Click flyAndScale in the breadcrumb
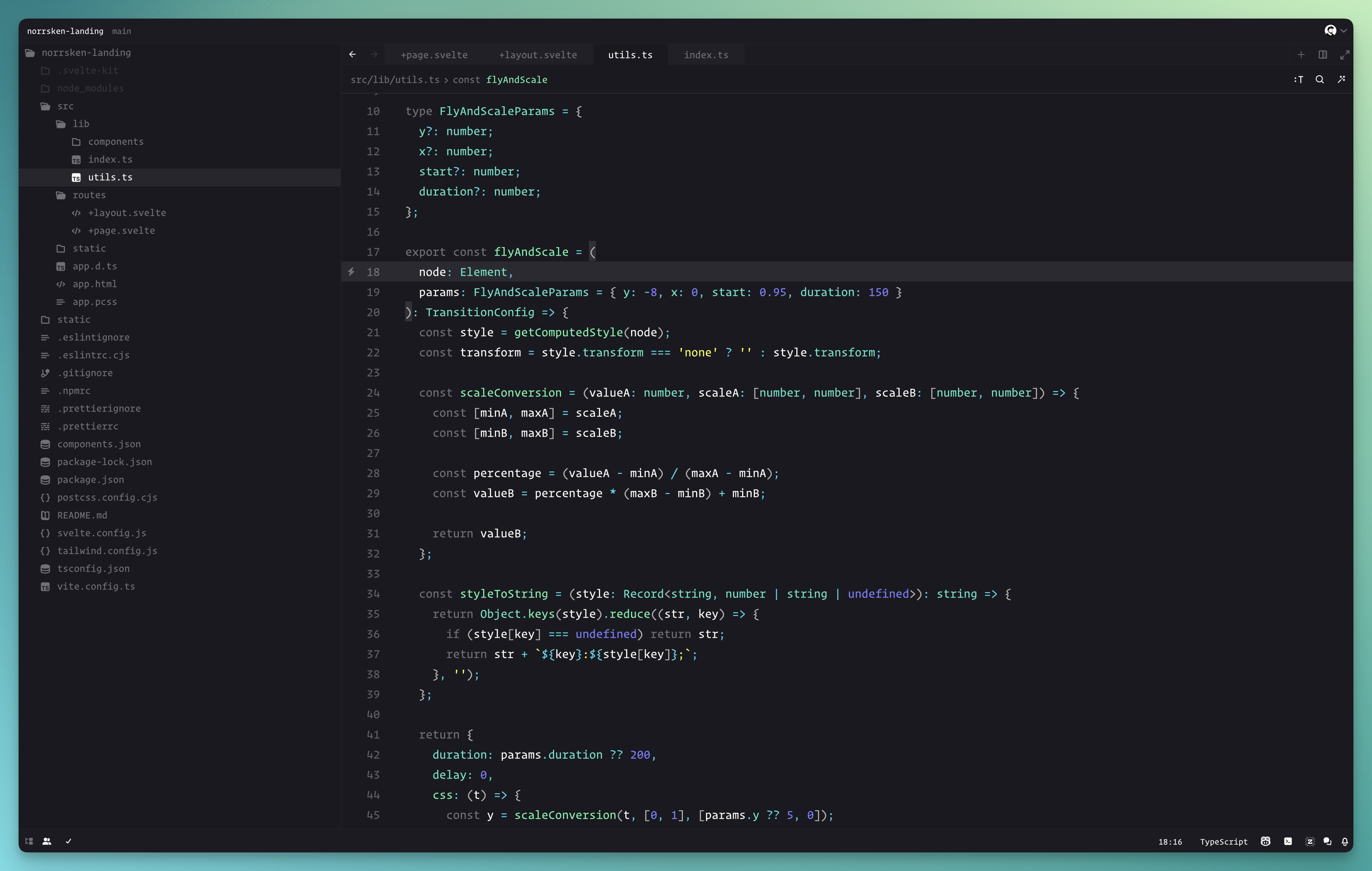 pyautogui.click(x=516, y=80)
